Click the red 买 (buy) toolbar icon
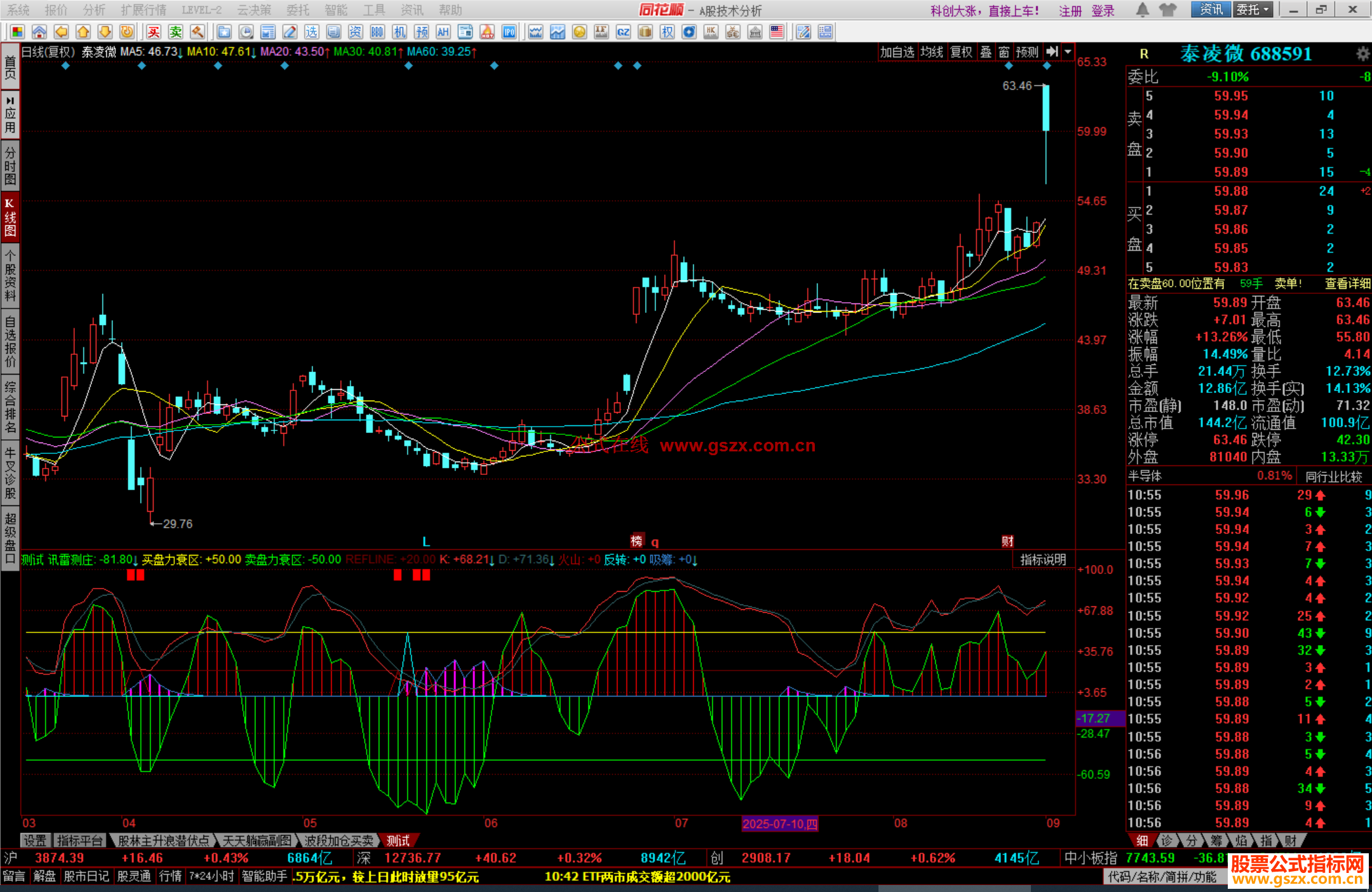 pos(154,32)
